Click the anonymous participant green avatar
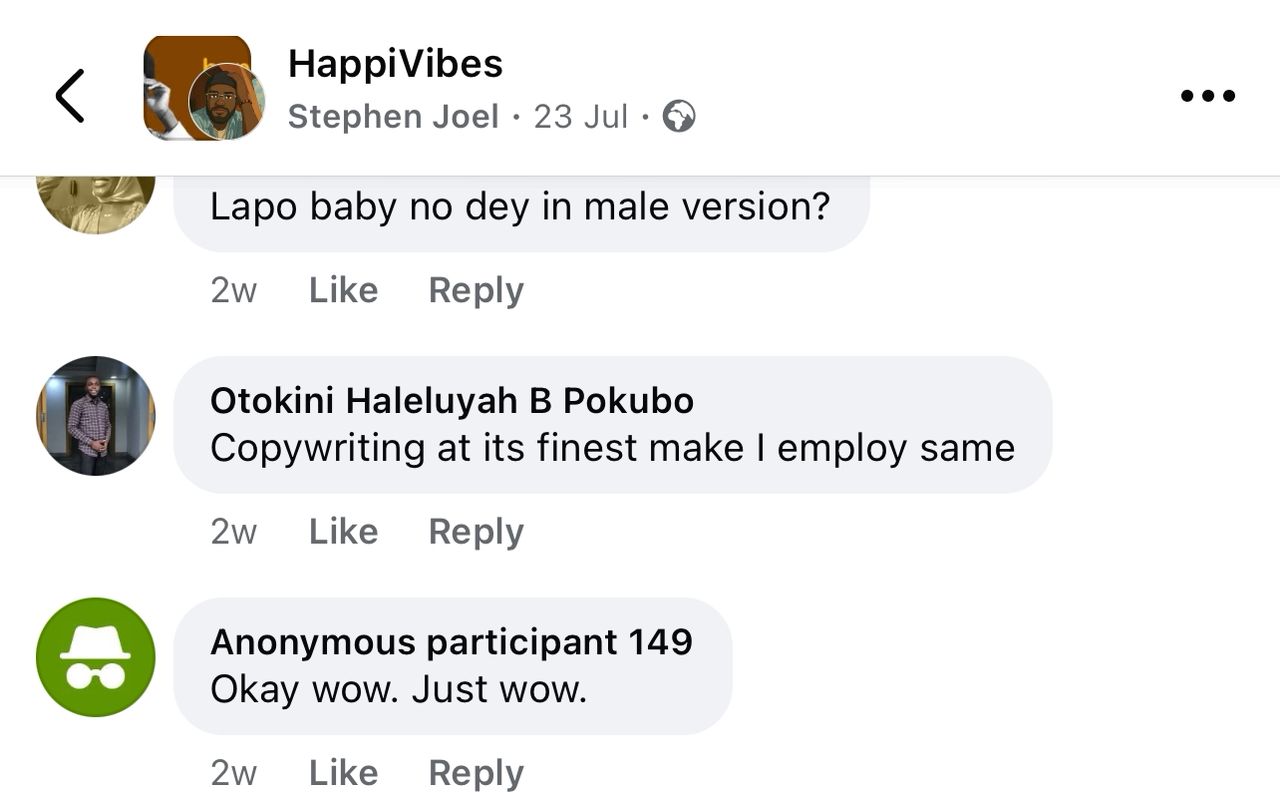1280x792 pixels. pyautogui.click(x=96, y=657)
